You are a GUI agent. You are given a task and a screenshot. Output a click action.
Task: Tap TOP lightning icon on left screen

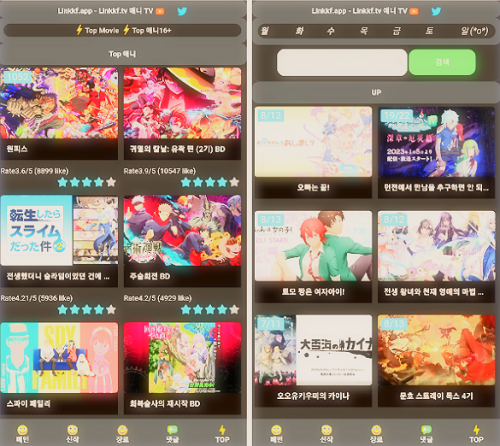coord(222,430)
